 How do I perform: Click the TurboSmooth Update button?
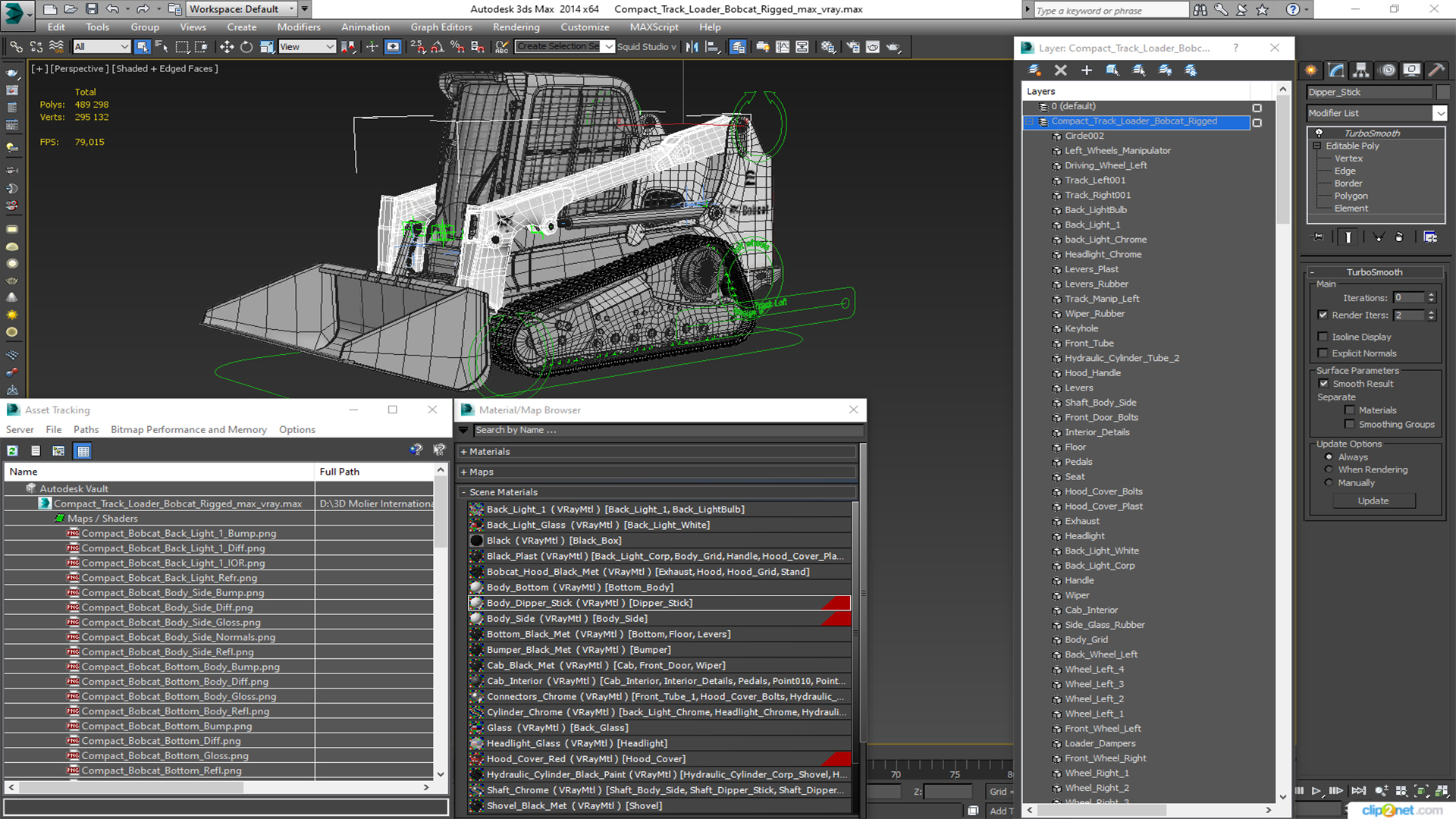(x=1373, y=501)
